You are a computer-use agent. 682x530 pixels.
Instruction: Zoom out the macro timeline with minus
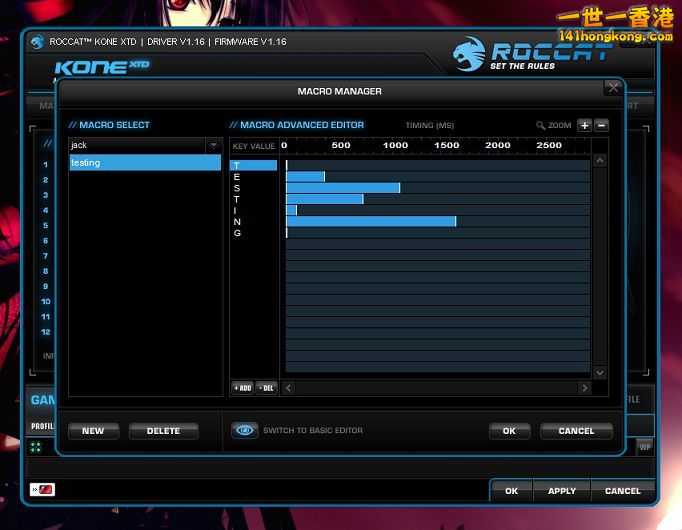click(602, 126)
